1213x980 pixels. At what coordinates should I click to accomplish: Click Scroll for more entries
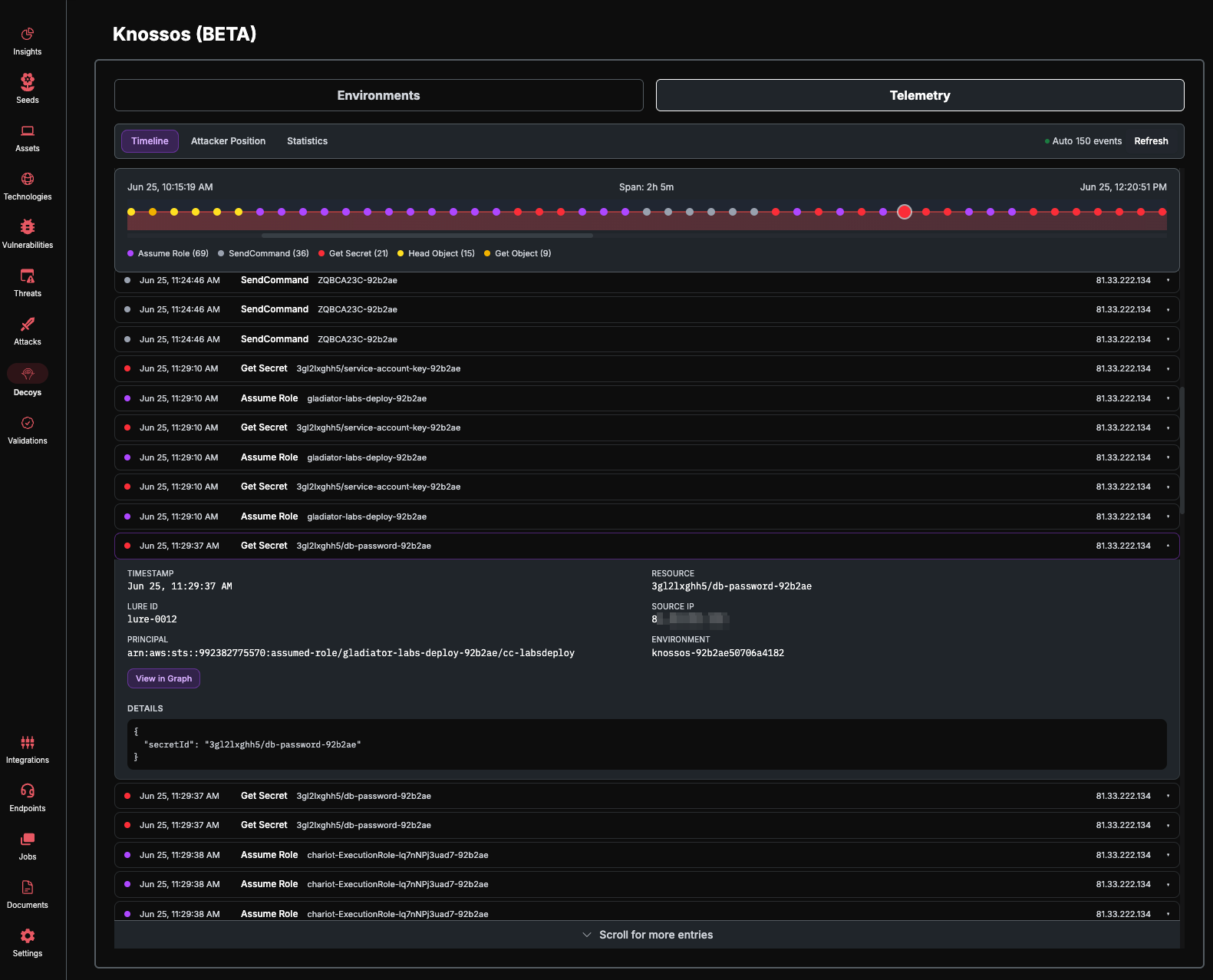point(647,935)
